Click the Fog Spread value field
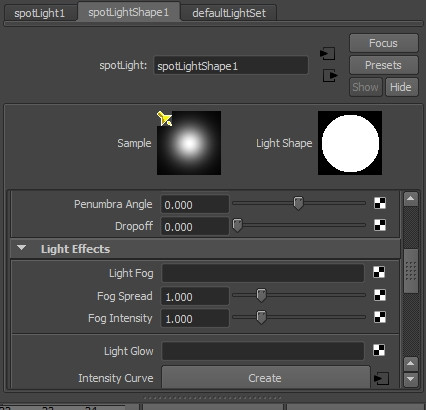This screenshot has height=410, width=426. (x=195, y=296)
